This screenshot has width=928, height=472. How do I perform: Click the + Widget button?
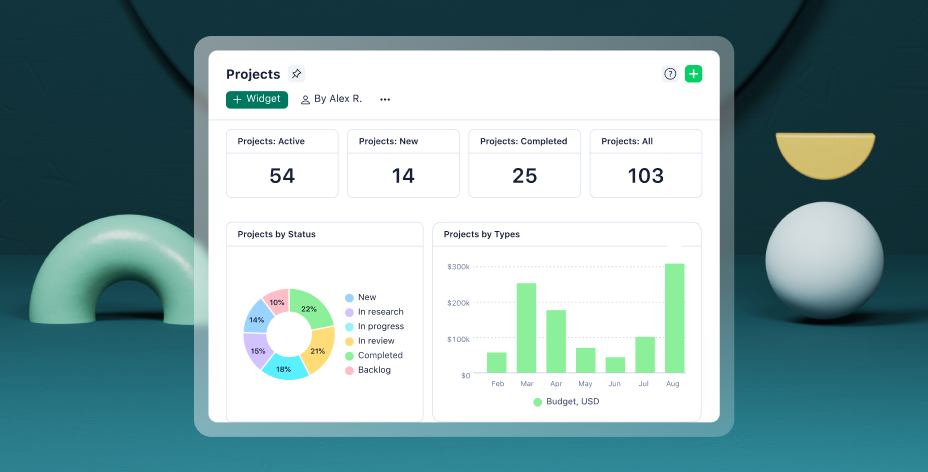257,100
